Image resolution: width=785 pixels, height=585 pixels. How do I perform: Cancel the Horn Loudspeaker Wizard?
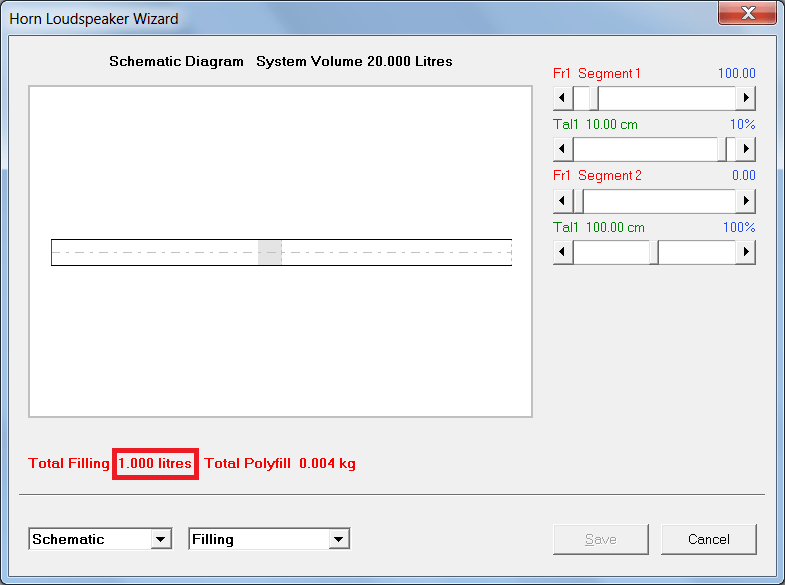(708, 539)
